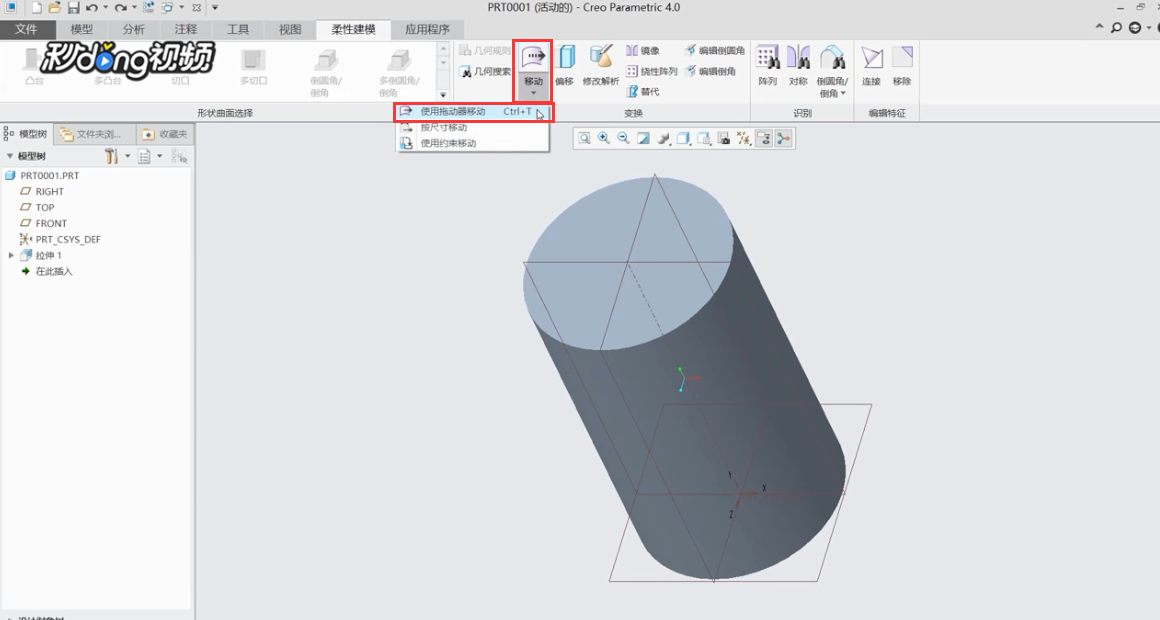The height and width of the screenshot is (620, 1160).
Task: Click the Windows switch icon in quick access
Action: tap(168, 7)
